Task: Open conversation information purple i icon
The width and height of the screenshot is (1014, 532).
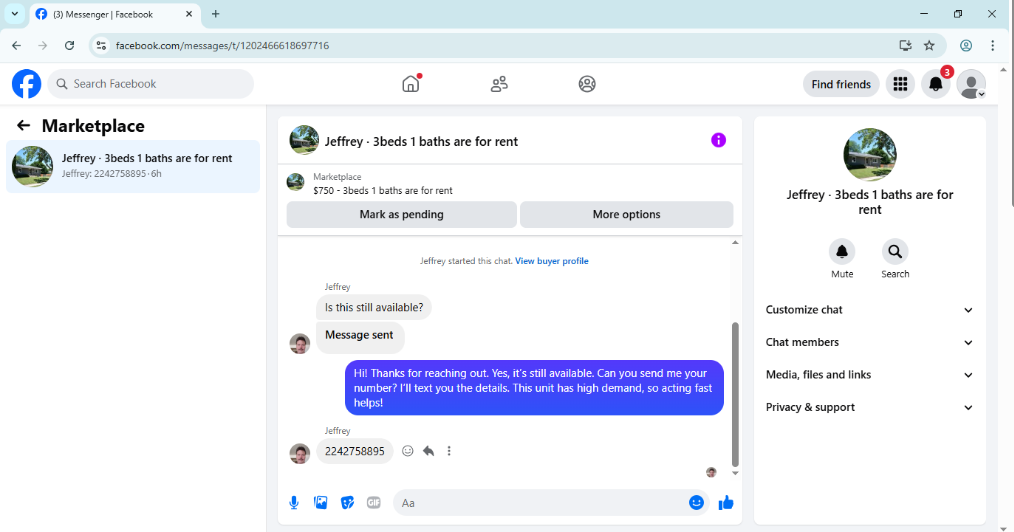Action: coord(718,140)
